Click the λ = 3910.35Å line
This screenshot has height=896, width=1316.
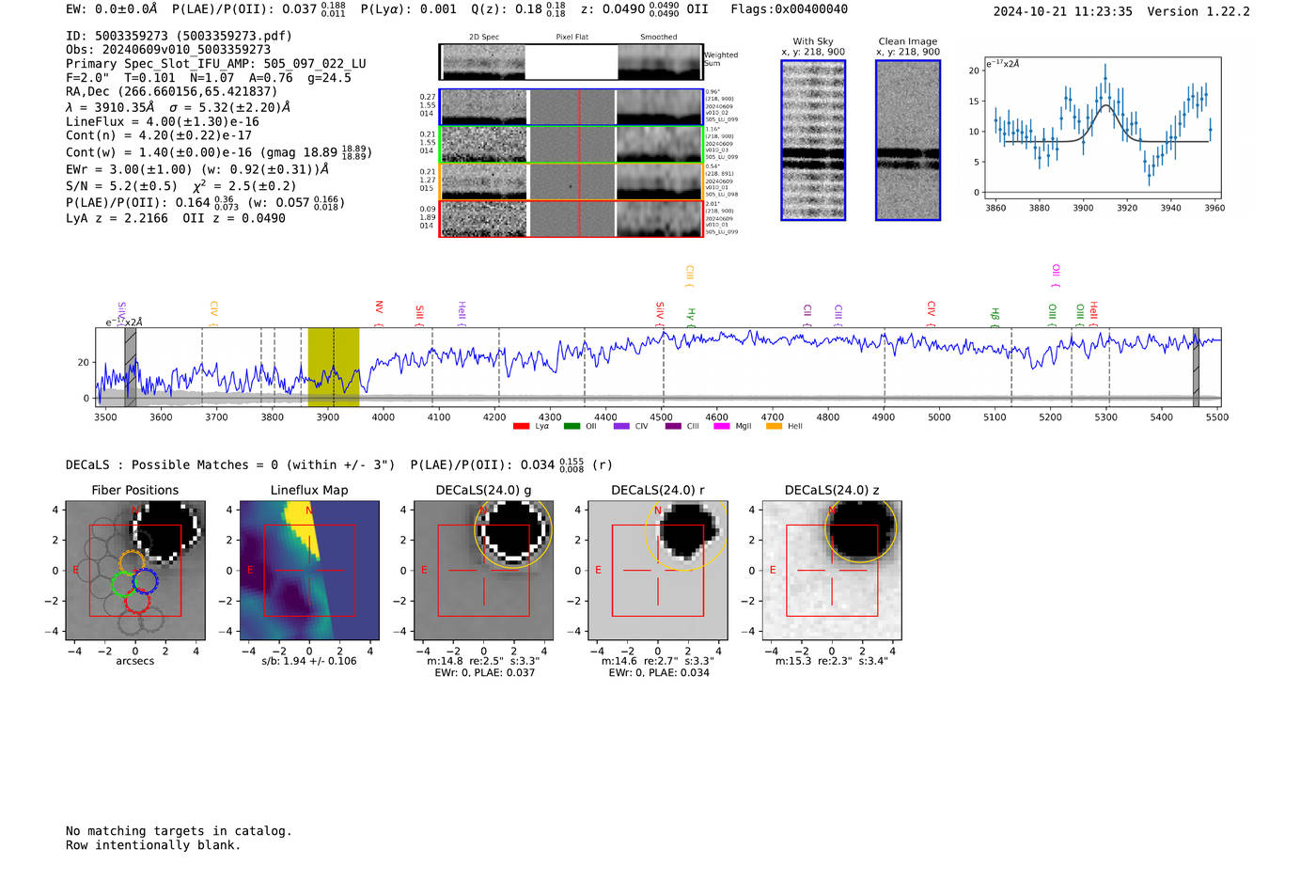point(178,107)
